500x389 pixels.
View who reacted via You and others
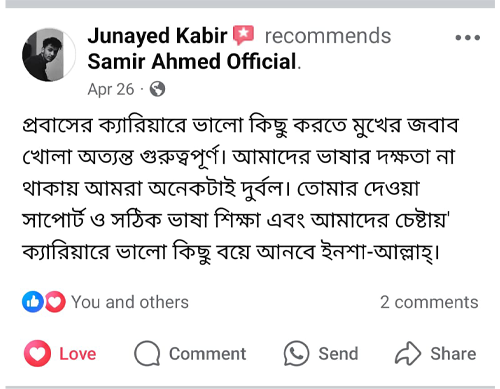pos(130,302)
